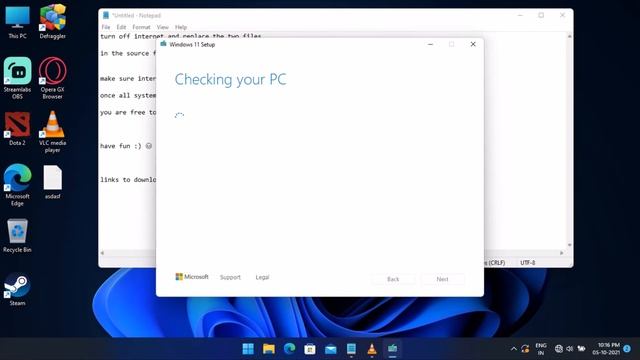Viewport: 640px width, 360px height.
Task: Open the This PC desktop icon
Action: point(17,22)
